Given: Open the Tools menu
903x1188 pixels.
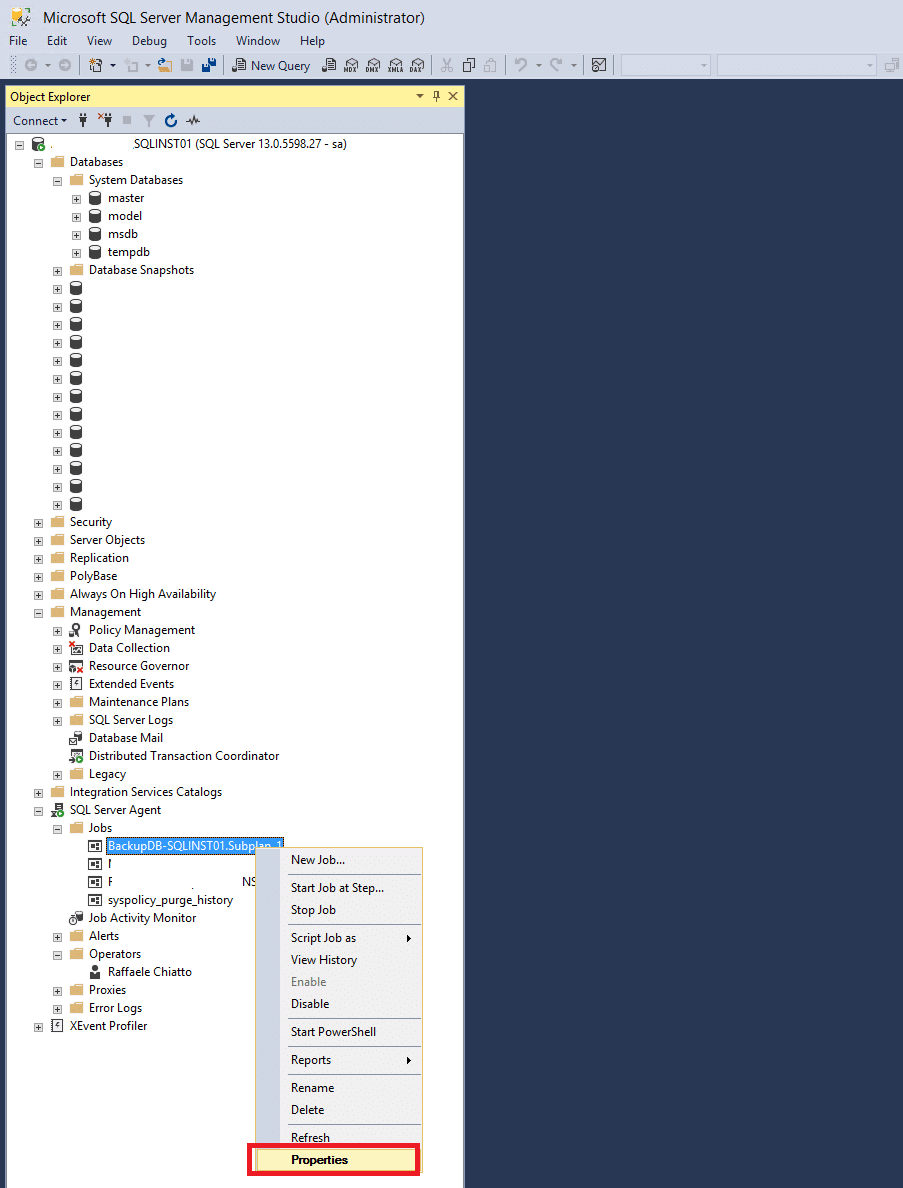Looking at the screenshot, I should [x=202, y=41].
